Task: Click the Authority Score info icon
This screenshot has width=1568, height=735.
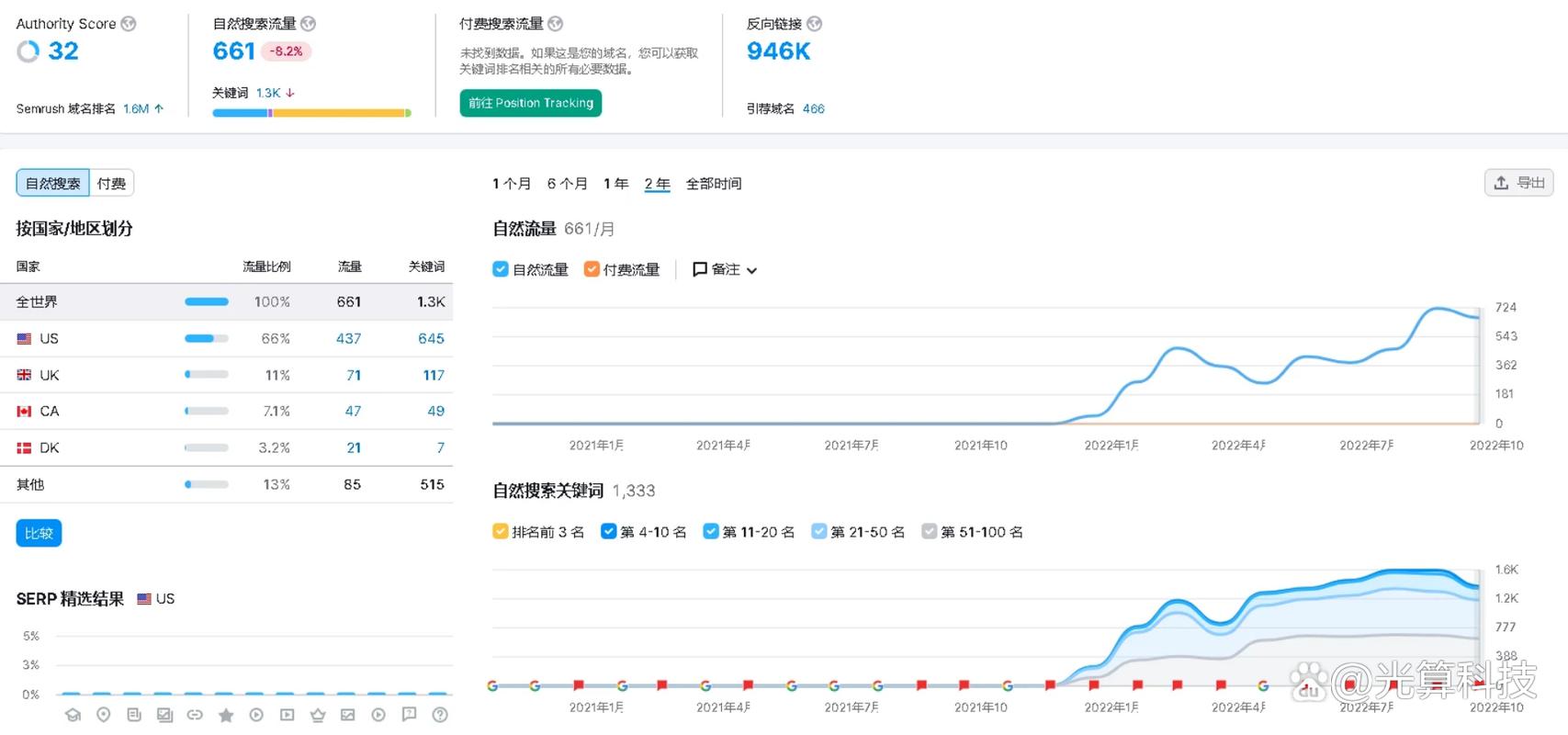Action: [129, 24]
